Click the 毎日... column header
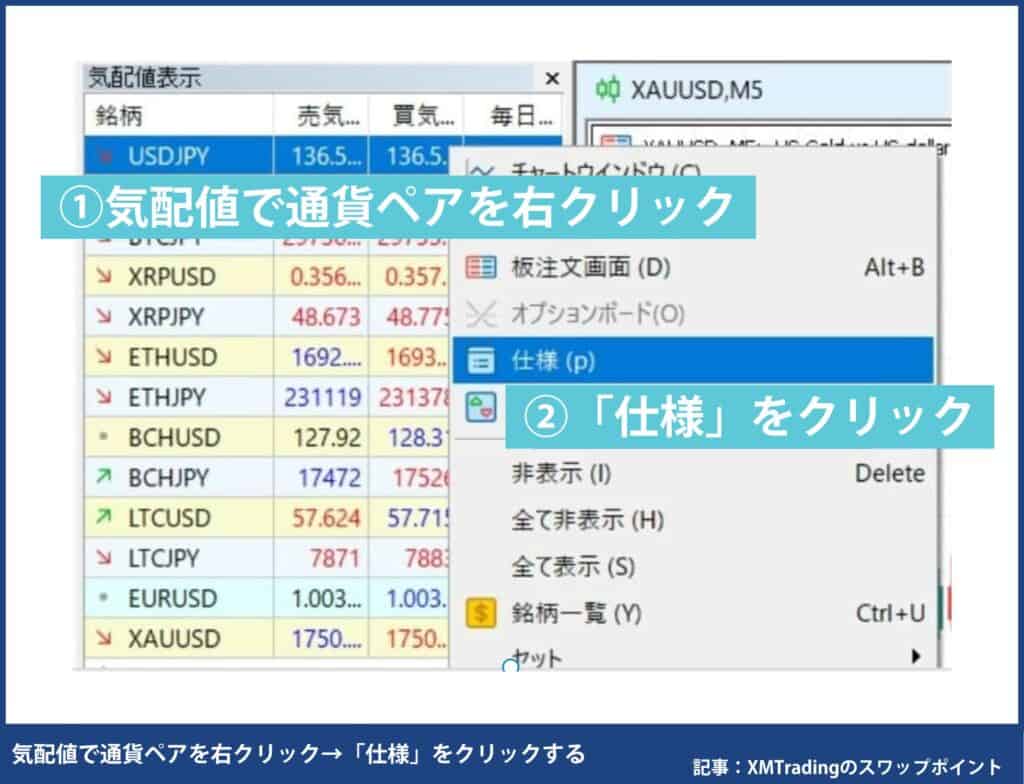Viewport: 1024px width, 784px height. click(x=513, y=116)
